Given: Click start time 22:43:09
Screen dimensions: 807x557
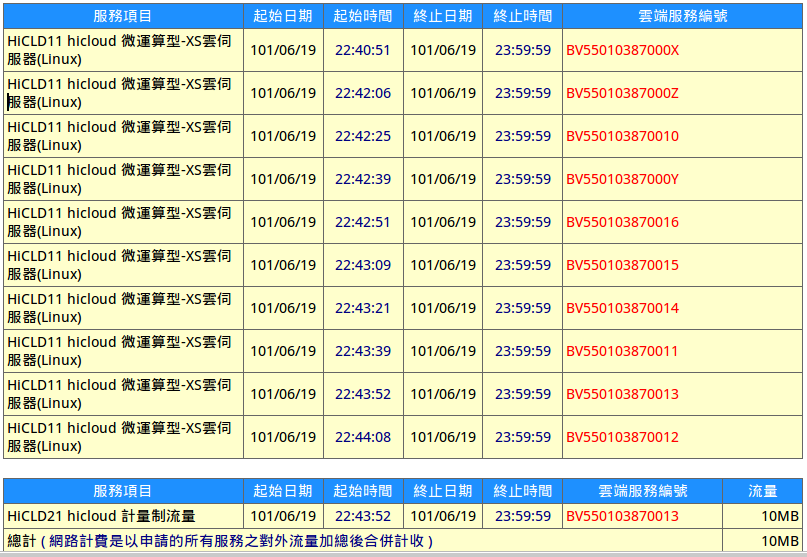Looking at the screenshot, I should point(363,265).
